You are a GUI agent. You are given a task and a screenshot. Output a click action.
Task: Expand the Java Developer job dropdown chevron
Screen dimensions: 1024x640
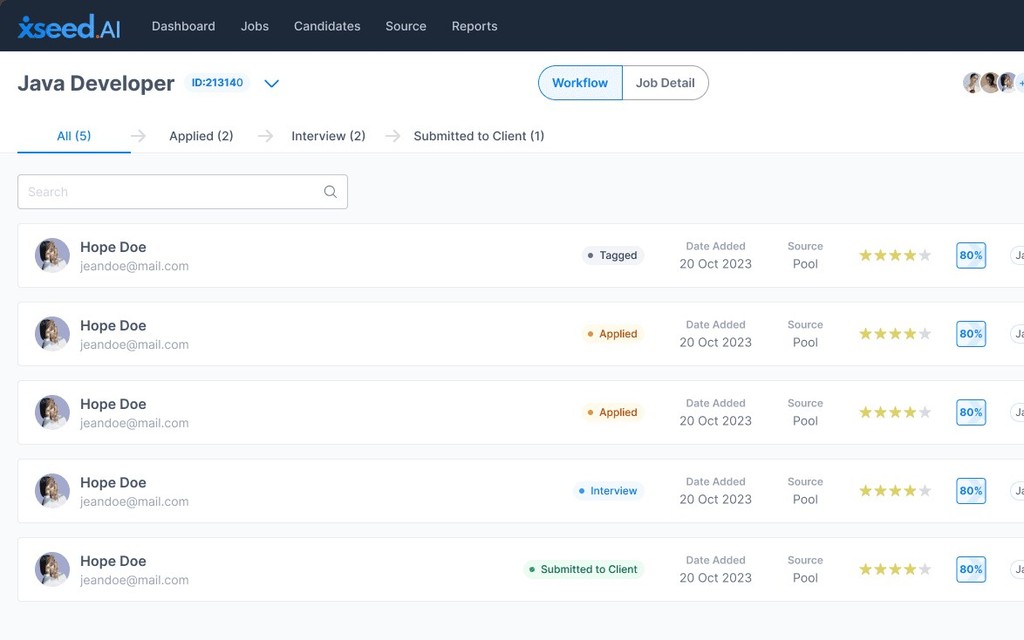272,83
